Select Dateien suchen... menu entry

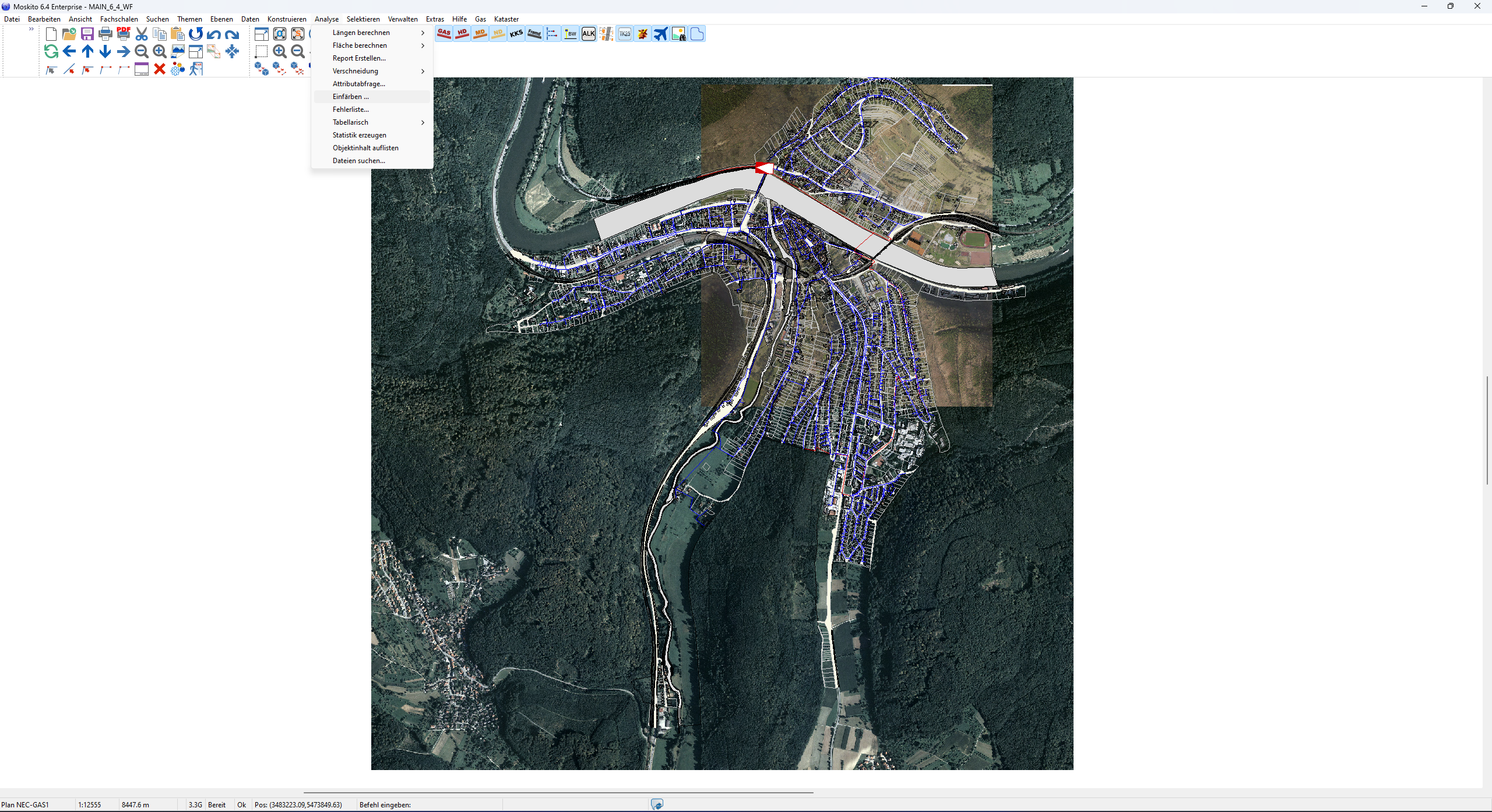coord(372,161)
